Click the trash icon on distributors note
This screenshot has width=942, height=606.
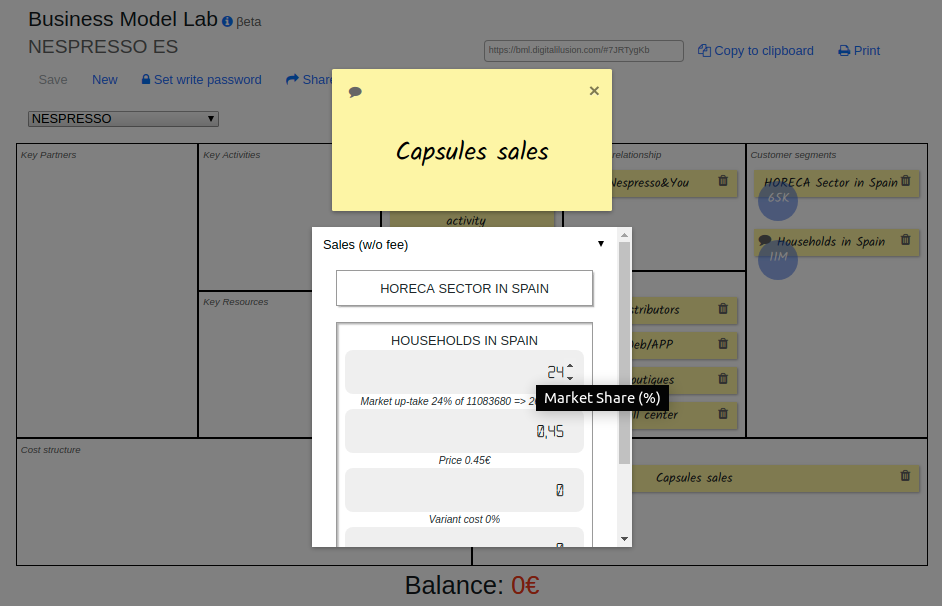click(x=723, y=308)
